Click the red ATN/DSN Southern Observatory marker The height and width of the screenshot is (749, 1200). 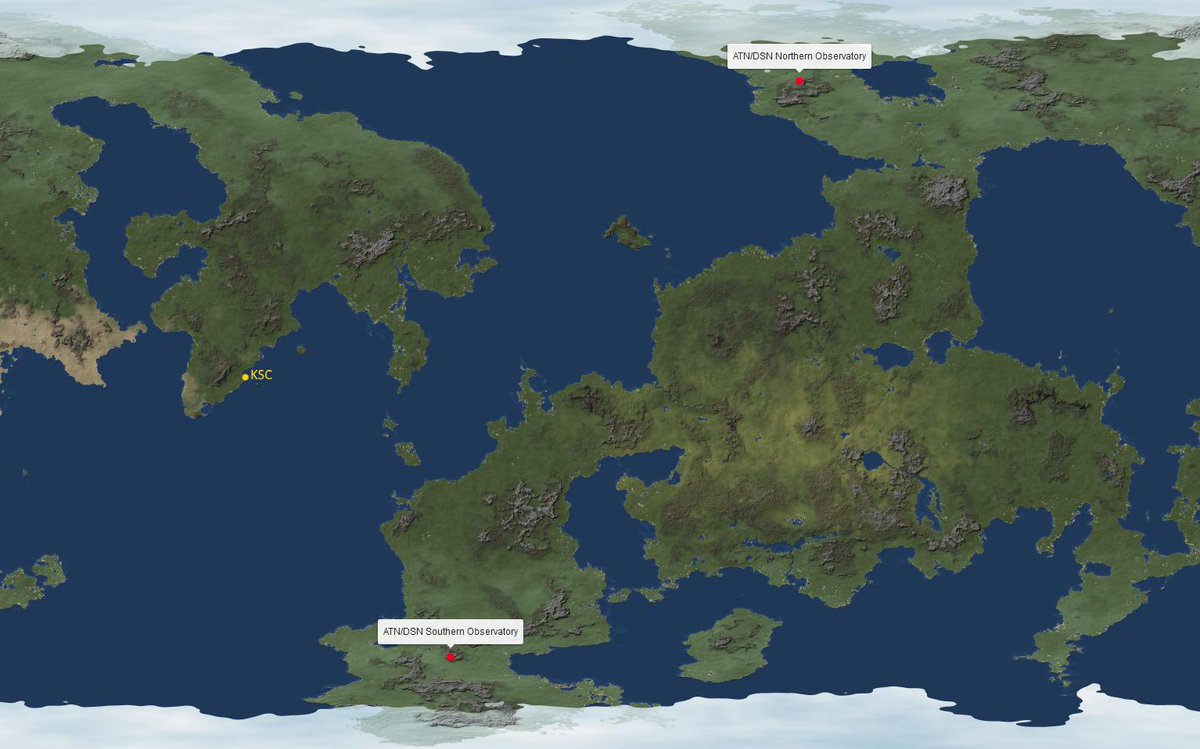point(450,657)
